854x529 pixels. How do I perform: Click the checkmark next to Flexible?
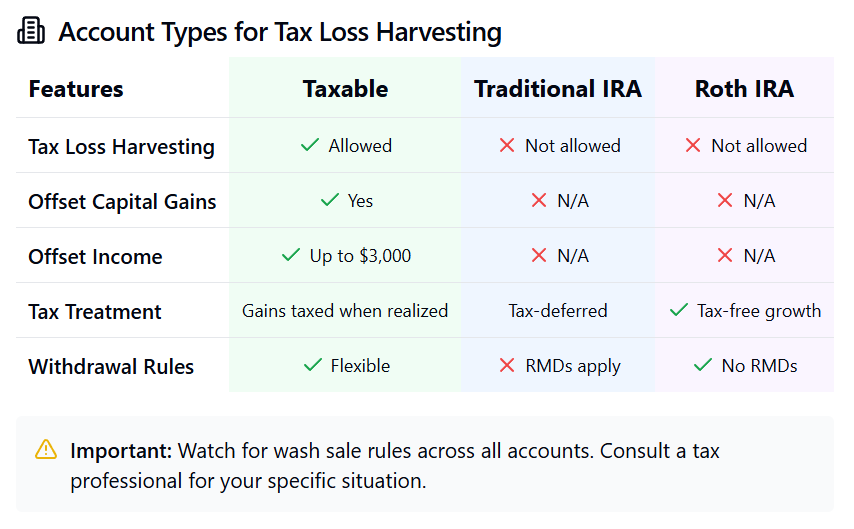tap(312, 366)
